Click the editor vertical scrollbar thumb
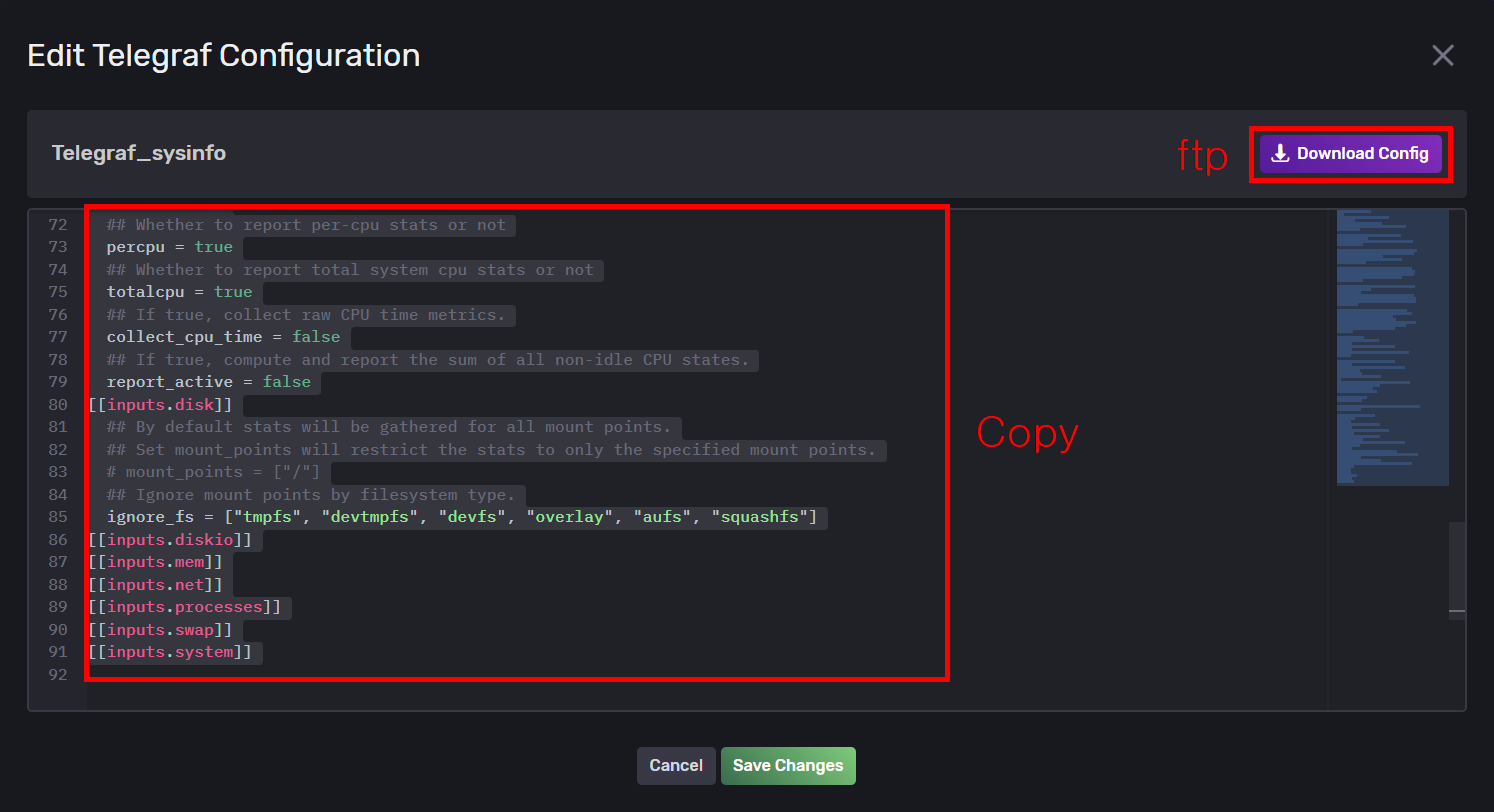Image resolution: width=1494 pixels, height=812 pixels. pos(1457,571)
